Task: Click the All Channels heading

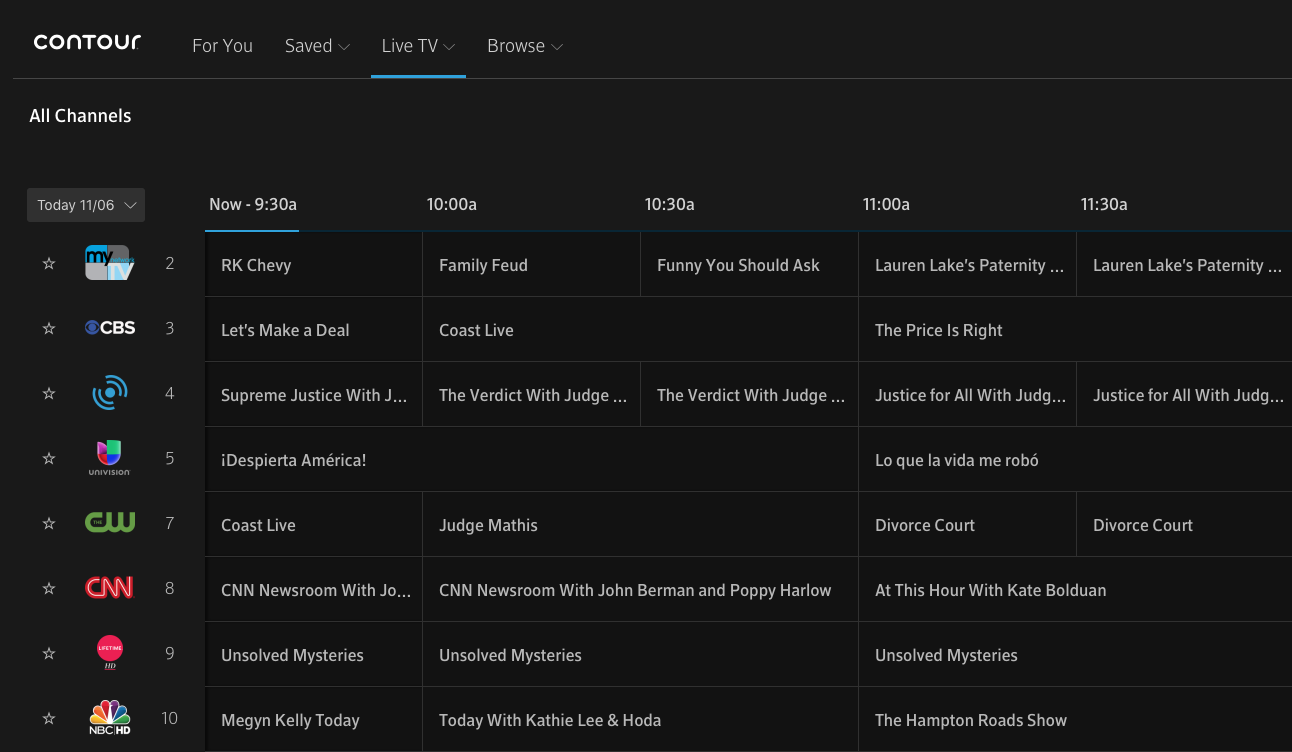Action: pos(80,116)
